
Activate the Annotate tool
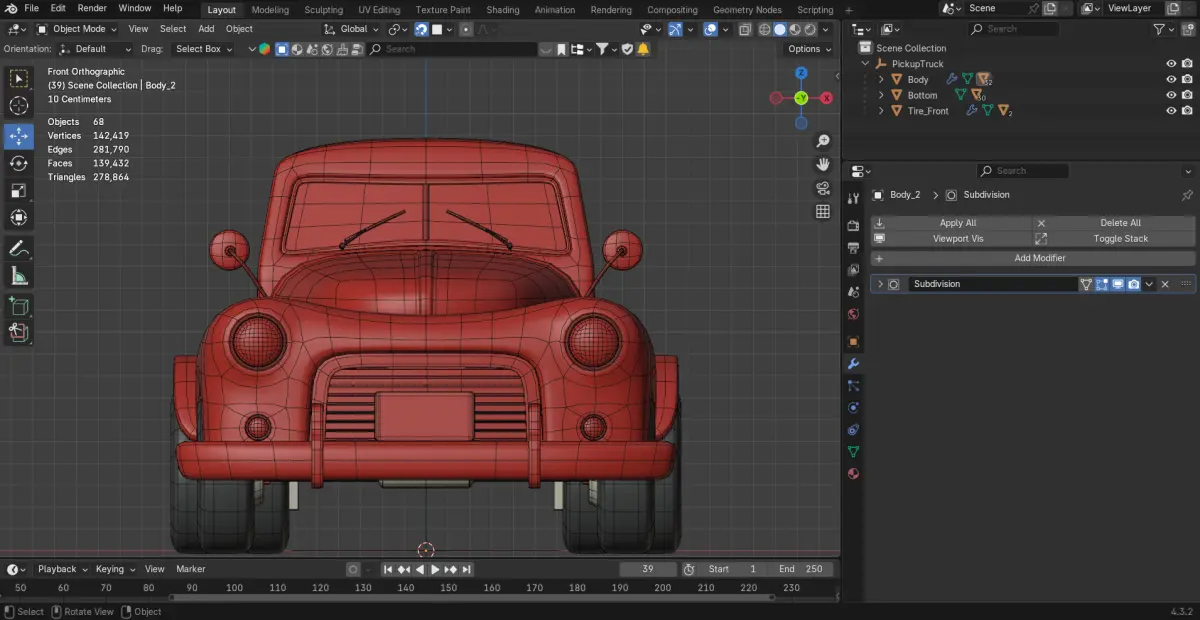[x=19, y=248]
